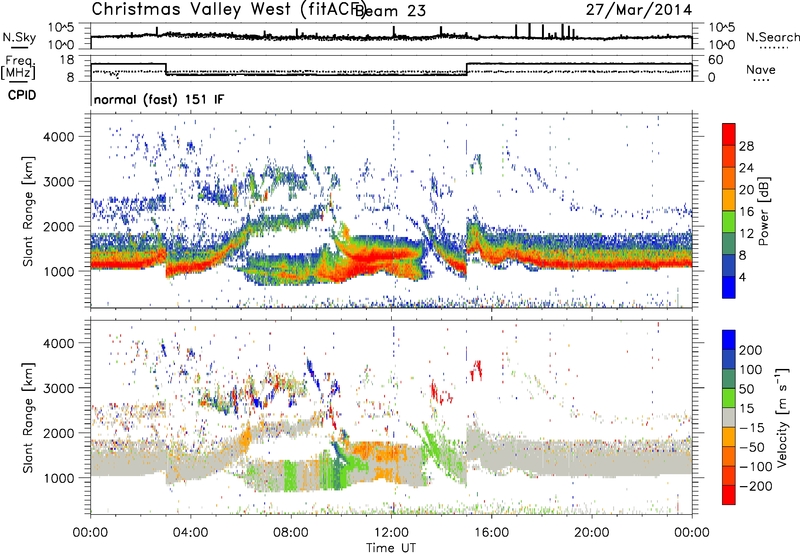Click the "08:00" time tick label
The height and width of the screenshot is (554, 800).
pos(290,533)
